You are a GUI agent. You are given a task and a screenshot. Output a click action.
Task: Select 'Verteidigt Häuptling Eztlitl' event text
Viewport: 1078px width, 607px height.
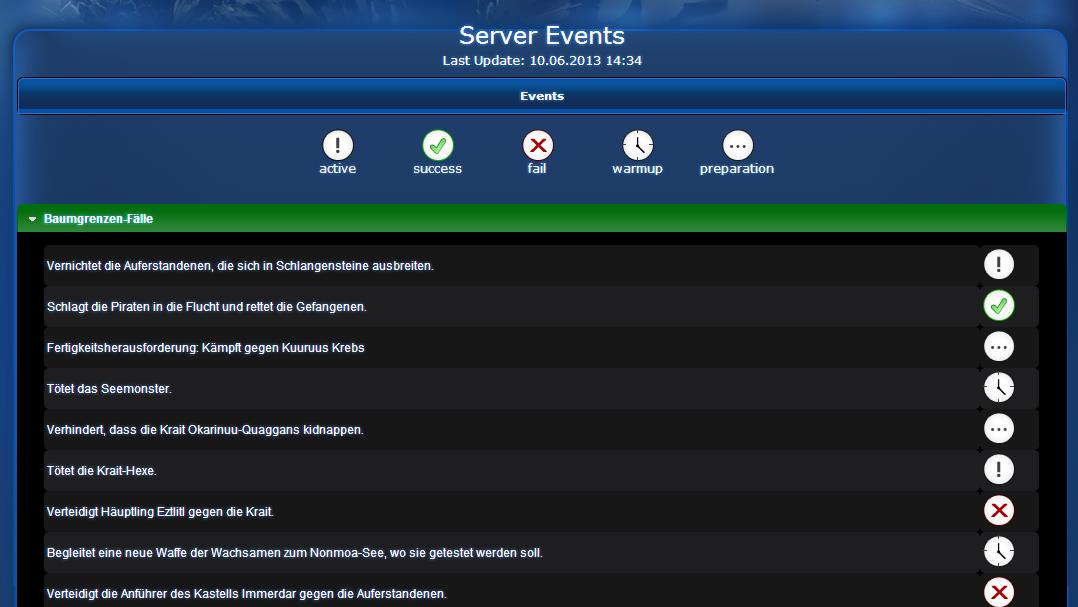[160, 511]
